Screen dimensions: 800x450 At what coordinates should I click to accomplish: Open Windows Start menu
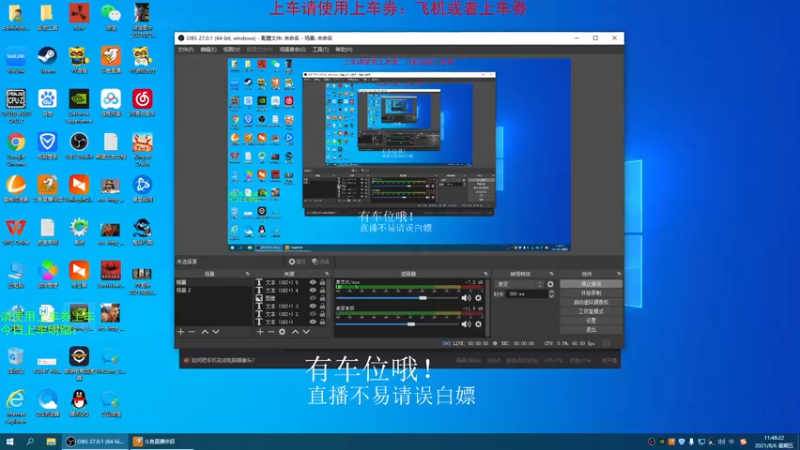[9, 441]
